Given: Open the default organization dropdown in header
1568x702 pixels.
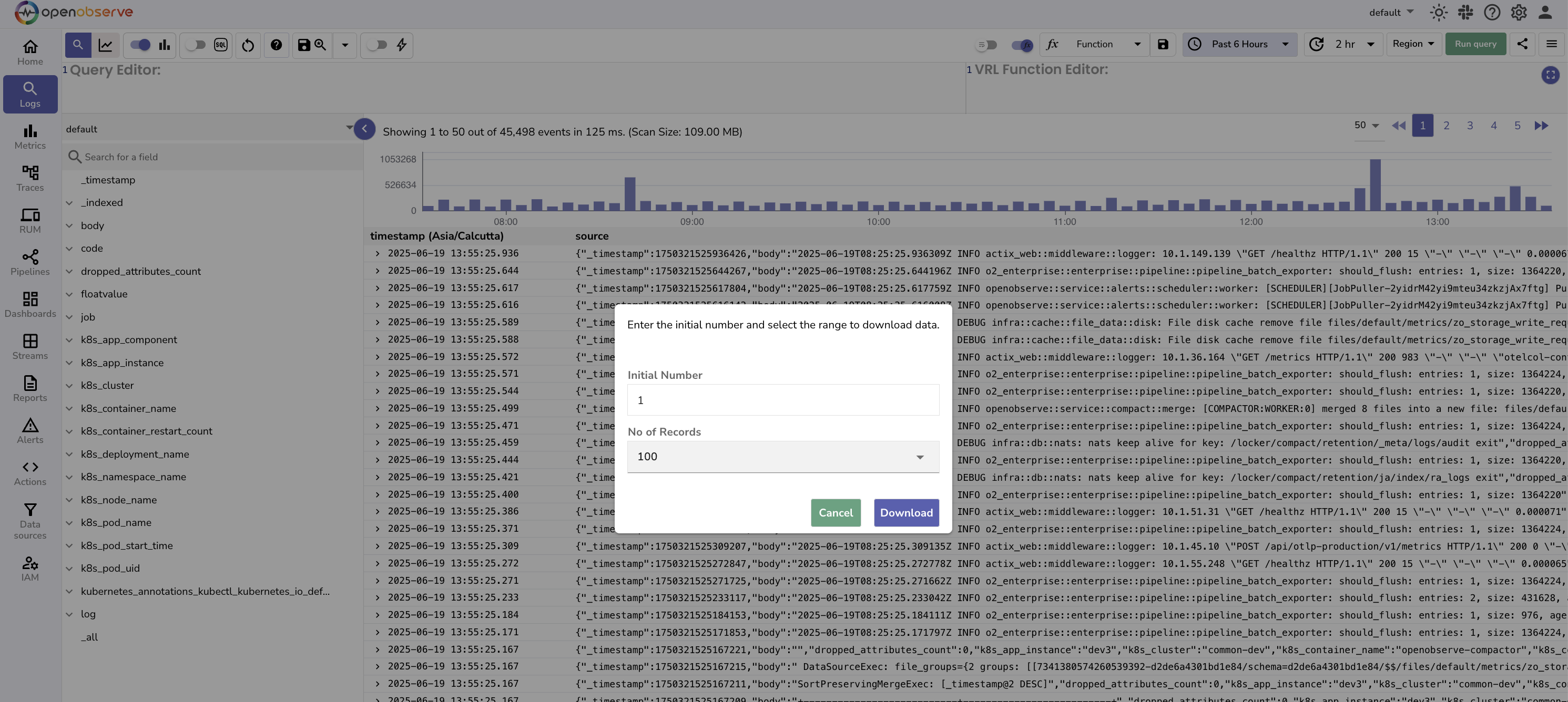Looking at the screenshot, I should [1391, 12].
